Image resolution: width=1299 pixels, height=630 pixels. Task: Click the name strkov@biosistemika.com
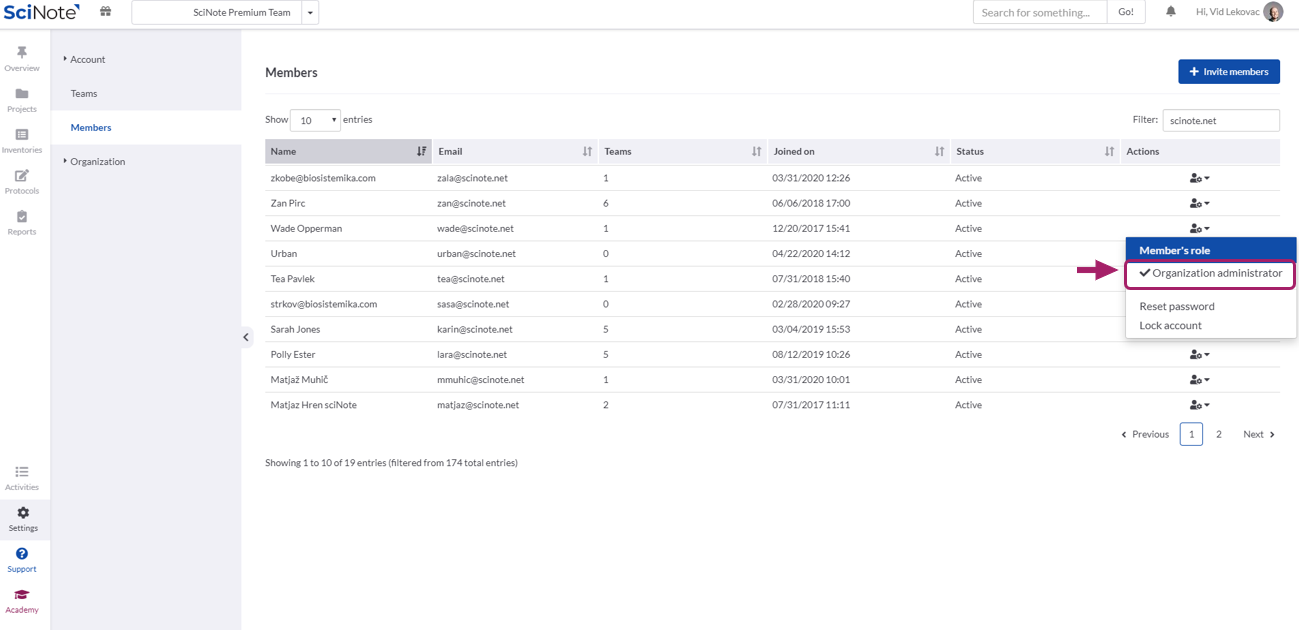point(323,304)
